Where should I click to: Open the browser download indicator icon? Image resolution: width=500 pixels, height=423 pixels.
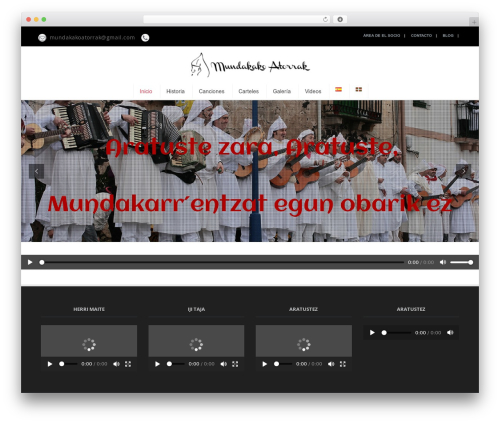[x=340, y=19]
